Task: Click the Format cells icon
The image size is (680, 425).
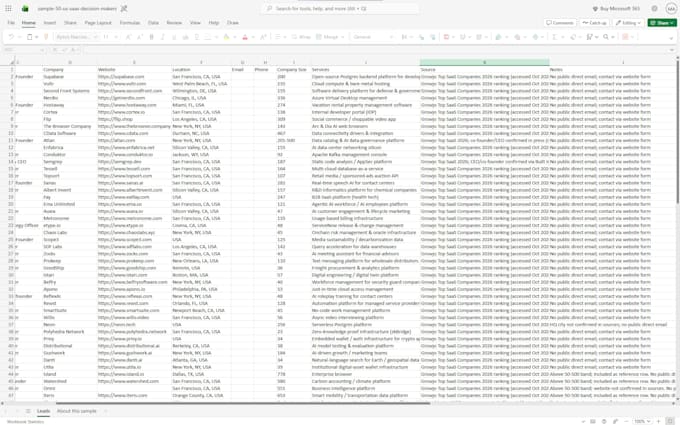Action: (536, 37)
